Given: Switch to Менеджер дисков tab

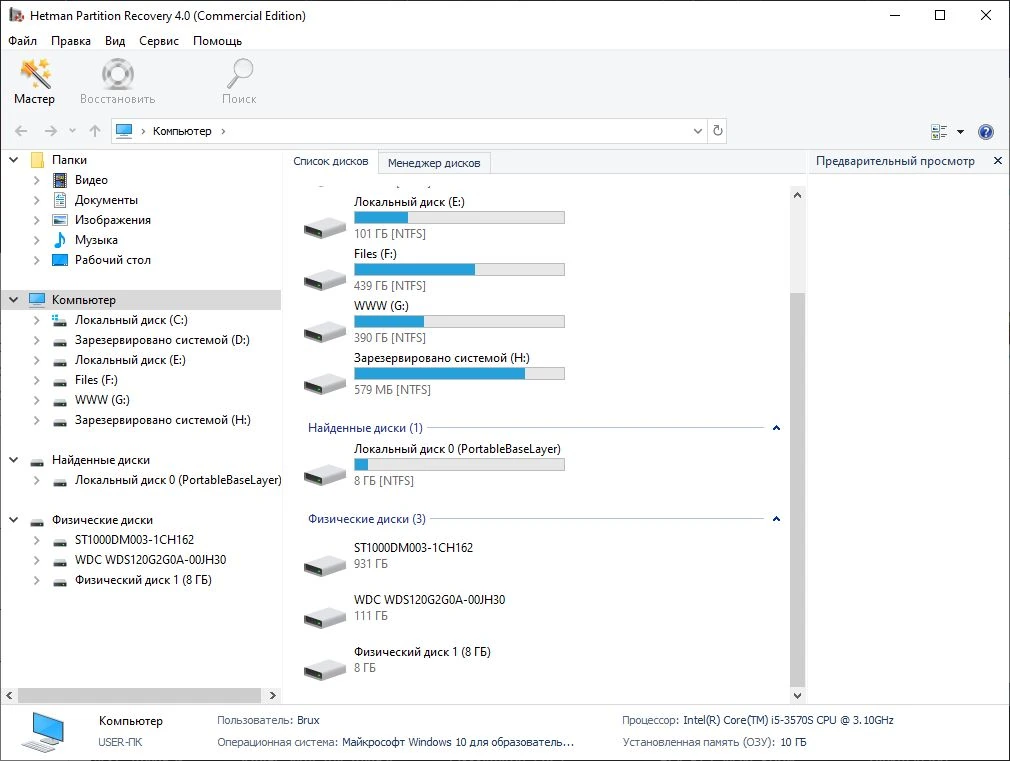Looking at the screenshot, I should (434, 163).
